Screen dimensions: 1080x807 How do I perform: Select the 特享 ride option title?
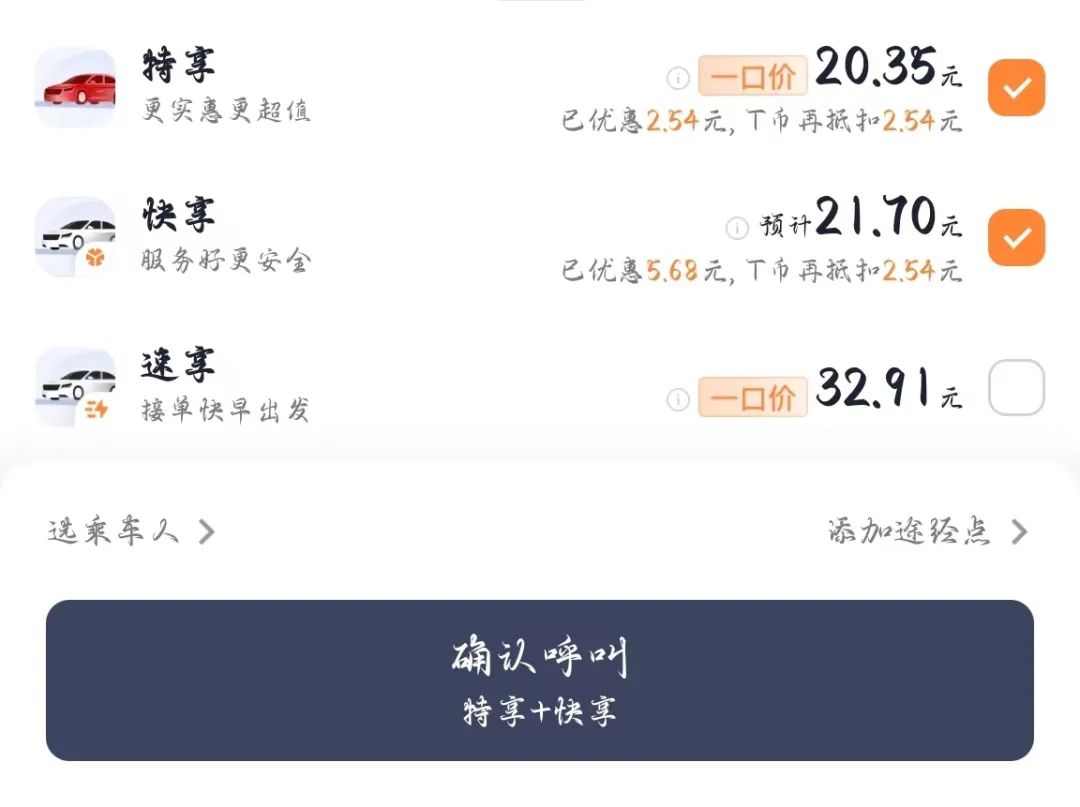coord(179,66)
